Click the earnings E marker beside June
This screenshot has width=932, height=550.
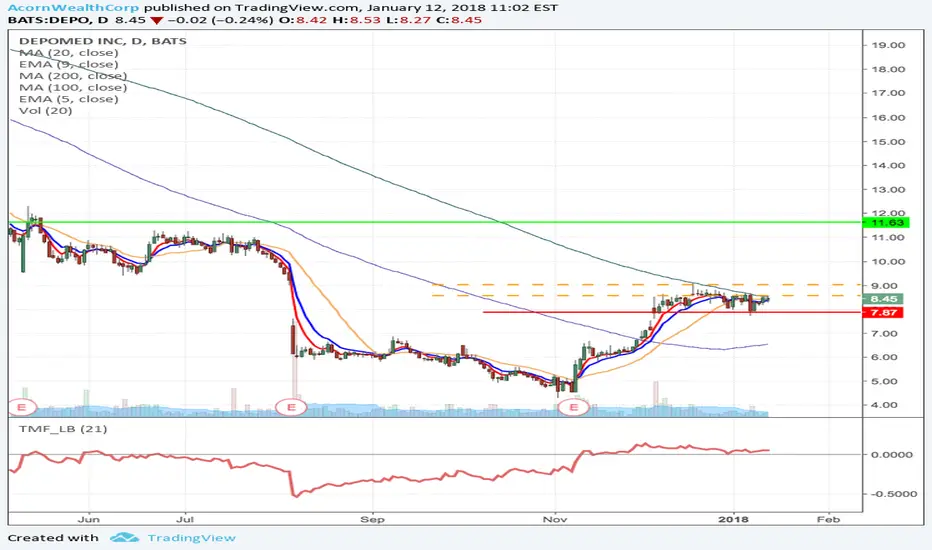[23, 407]
